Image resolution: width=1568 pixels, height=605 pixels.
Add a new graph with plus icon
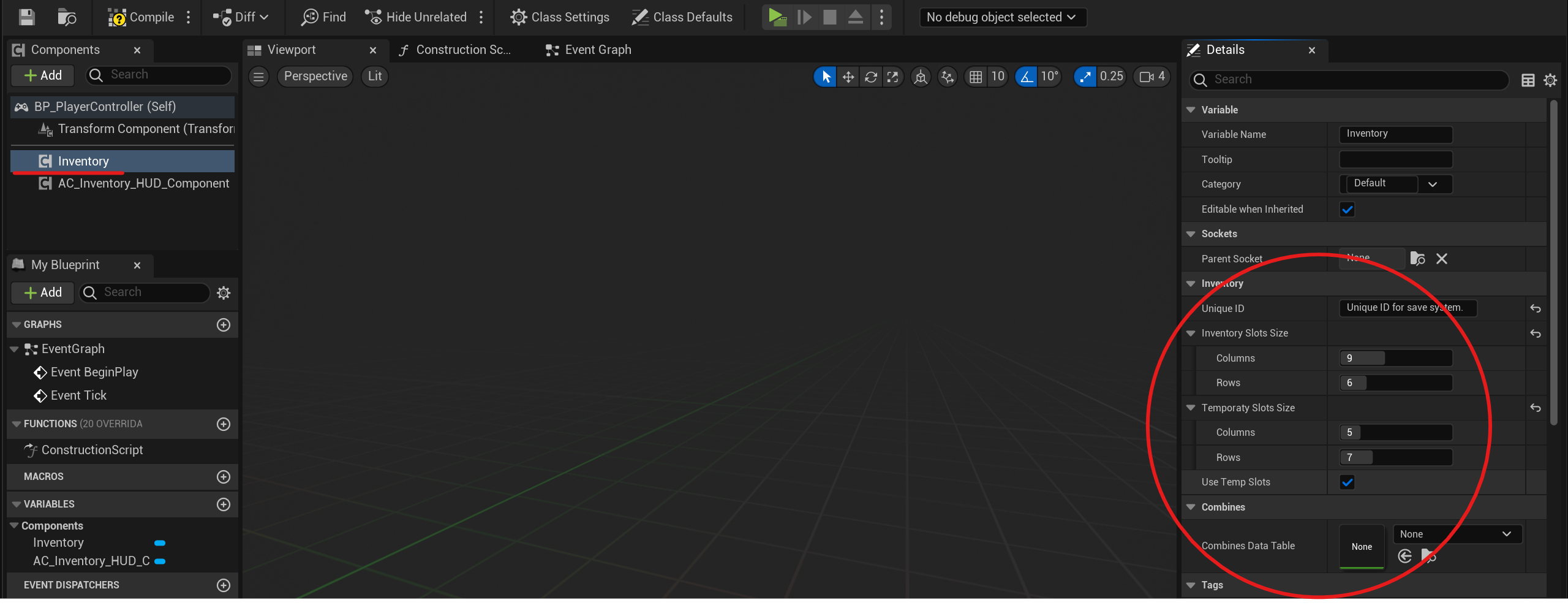[224, 325]
